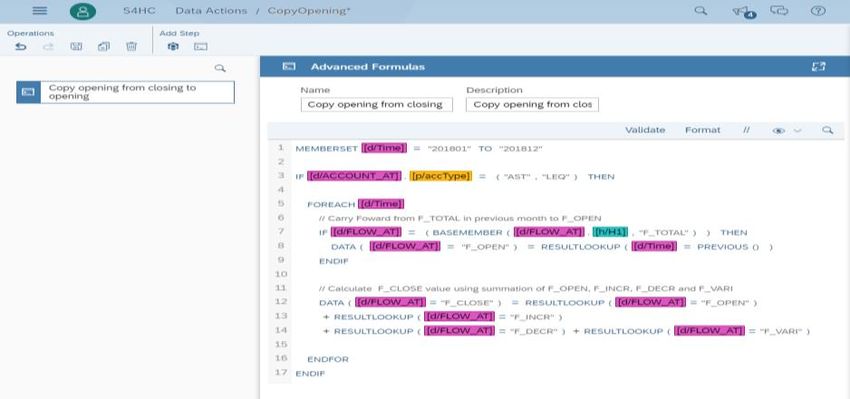Validate the formula script

pyautogui.click(x=645, y=130)
